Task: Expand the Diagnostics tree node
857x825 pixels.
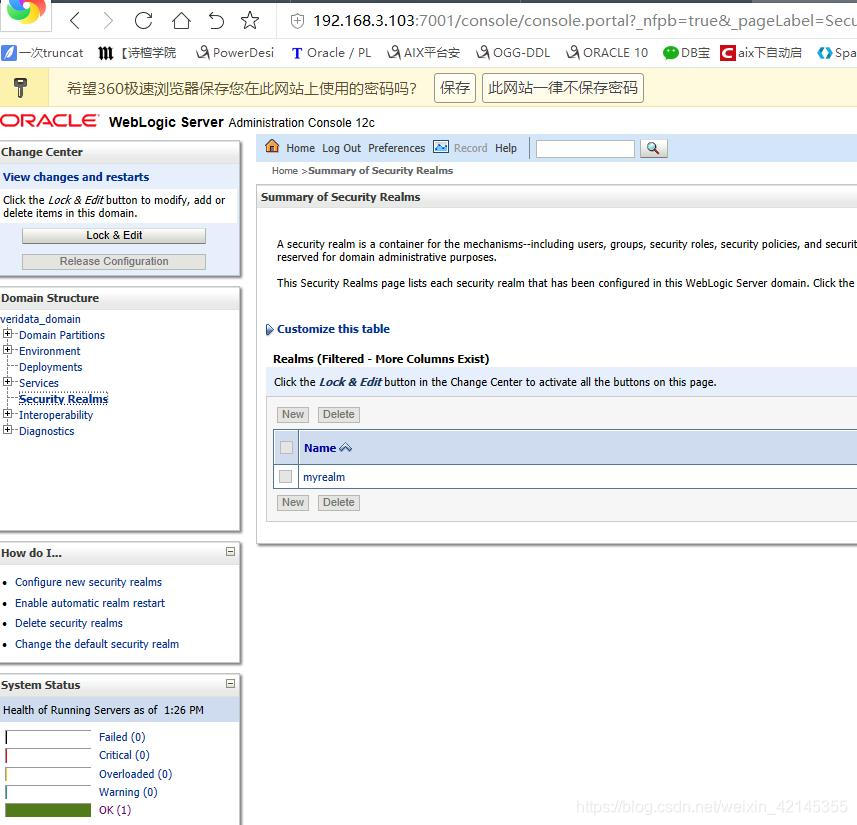Action: (7, 430)
